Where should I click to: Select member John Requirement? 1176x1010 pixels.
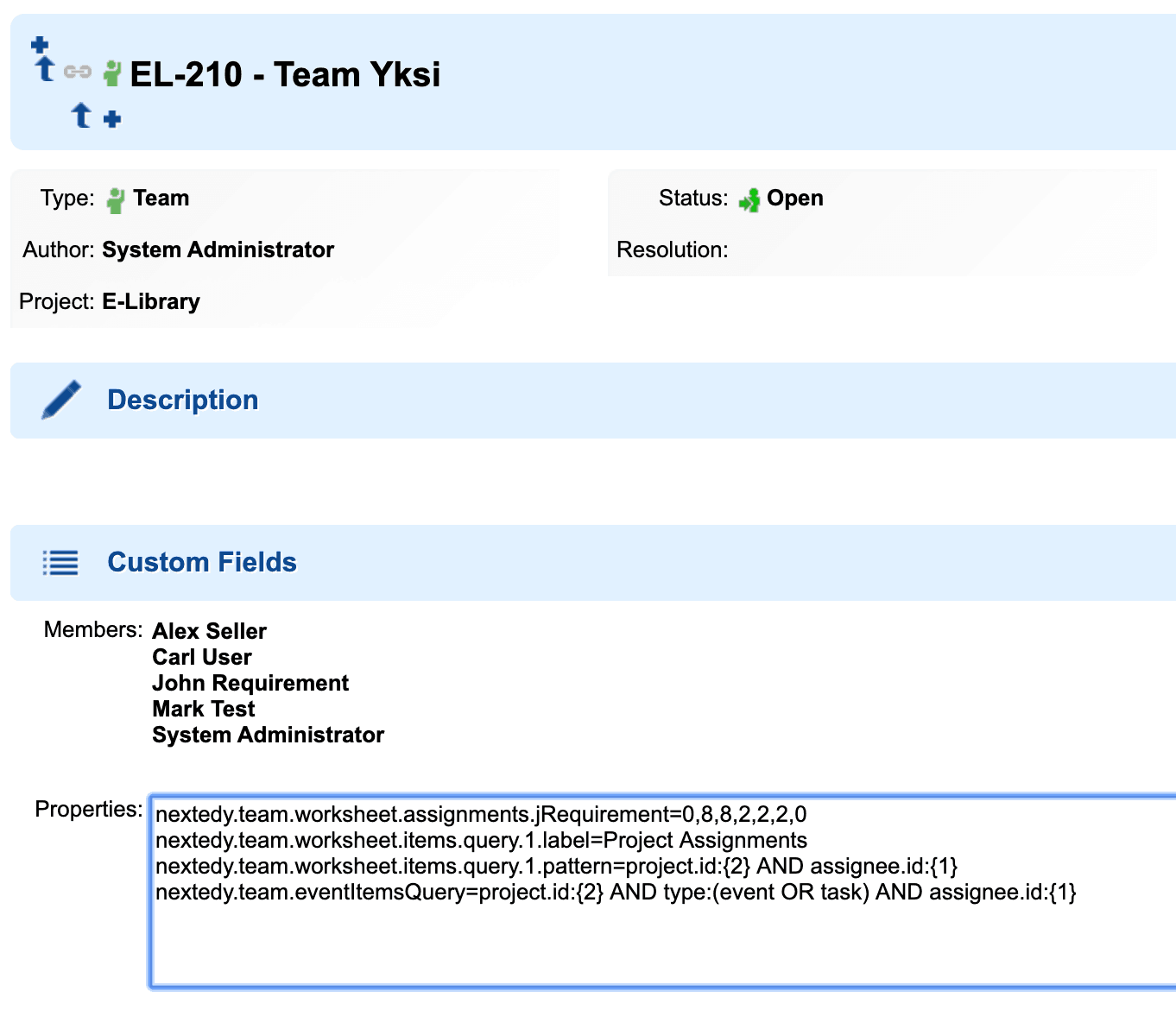click(x=250, y=683)
